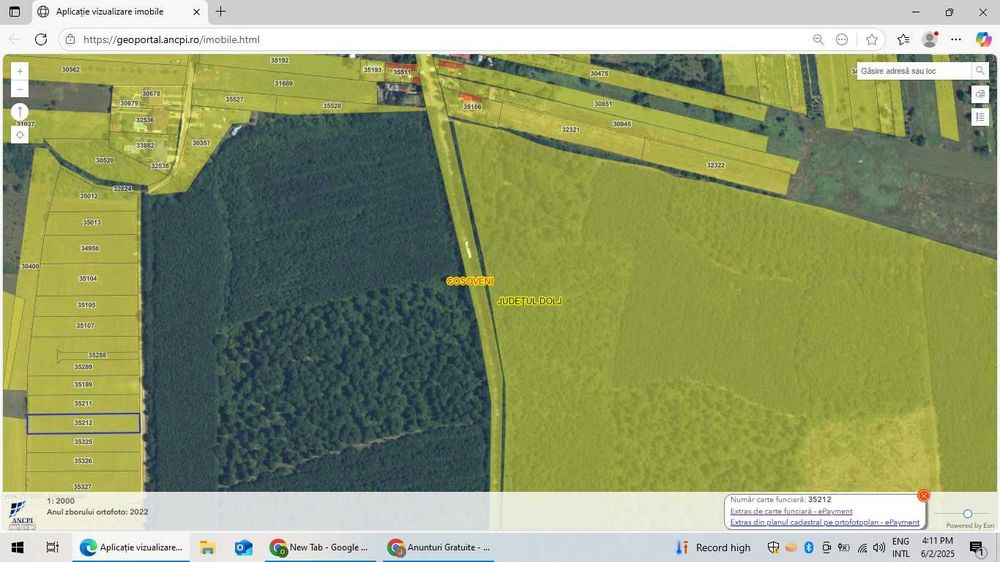Click the address bar URL
Screen dimensions: 1000x562
coord(172,40)
